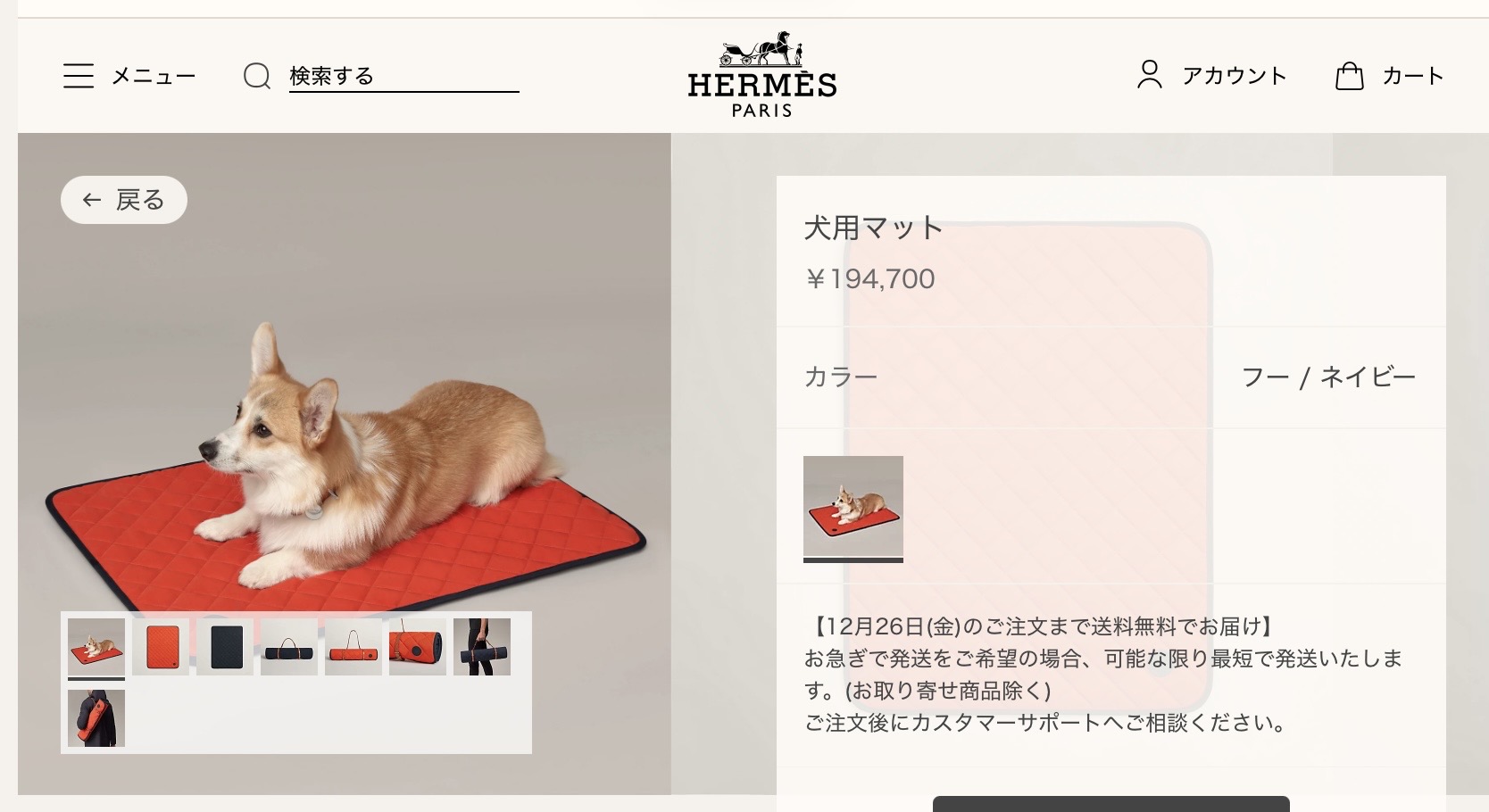Click the account person icon
The width and height of the screenshot is (1489, 812).
1150,74
